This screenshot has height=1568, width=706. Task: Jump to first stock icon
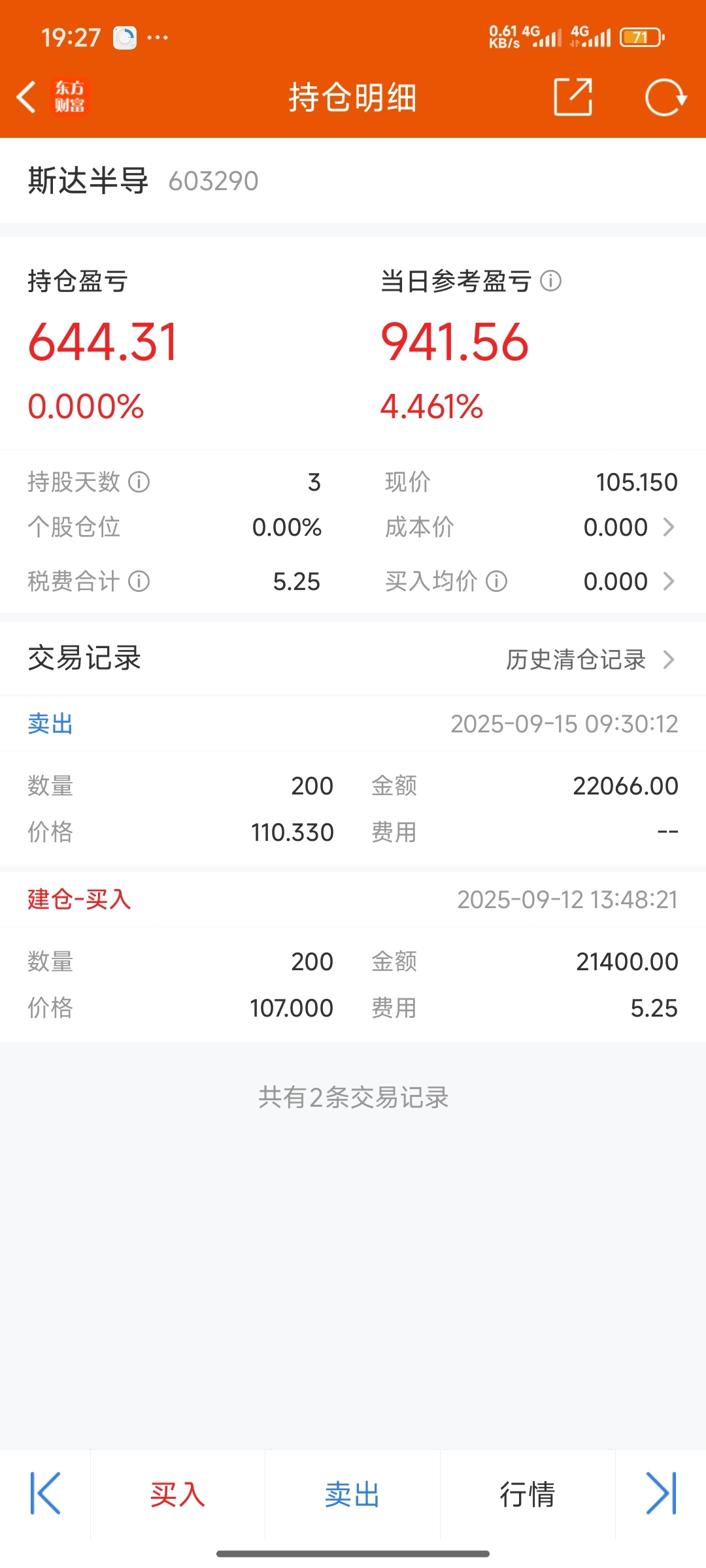click(45, 1494)
